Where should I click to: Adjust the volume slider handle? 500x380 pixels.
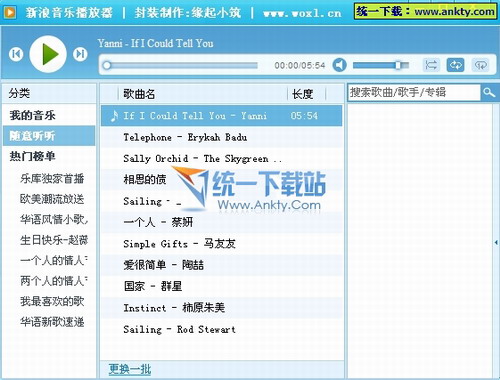(x=398, y=65)
